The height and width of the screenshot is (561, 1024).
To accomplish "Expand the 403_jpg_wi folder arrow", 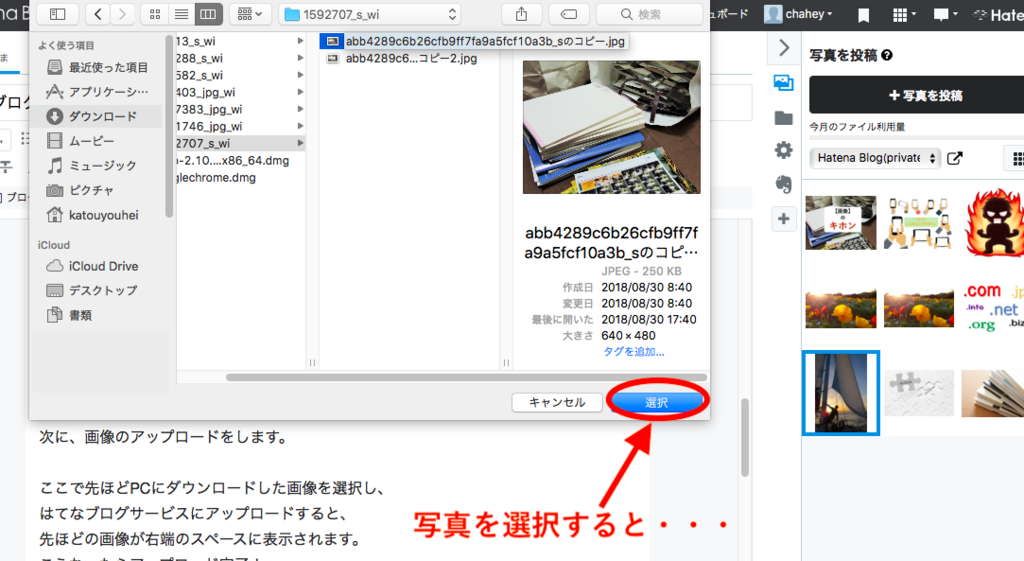I will point(300,92).
